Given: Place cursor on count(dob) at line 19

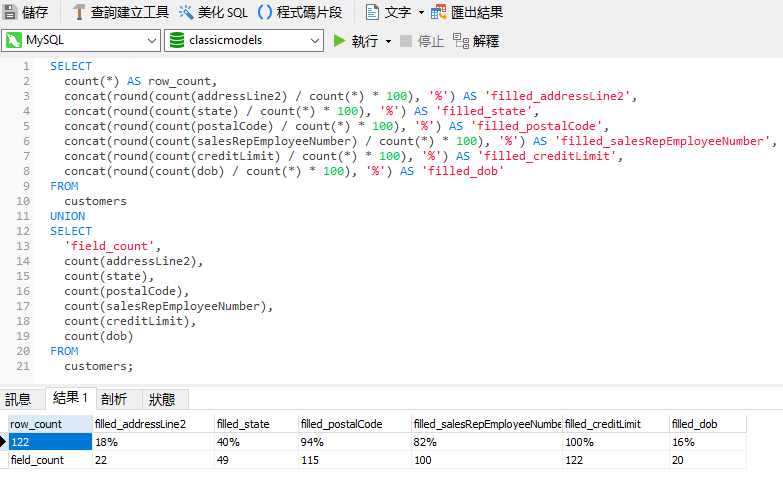Looking at the screenshot, I should [98, 336].
